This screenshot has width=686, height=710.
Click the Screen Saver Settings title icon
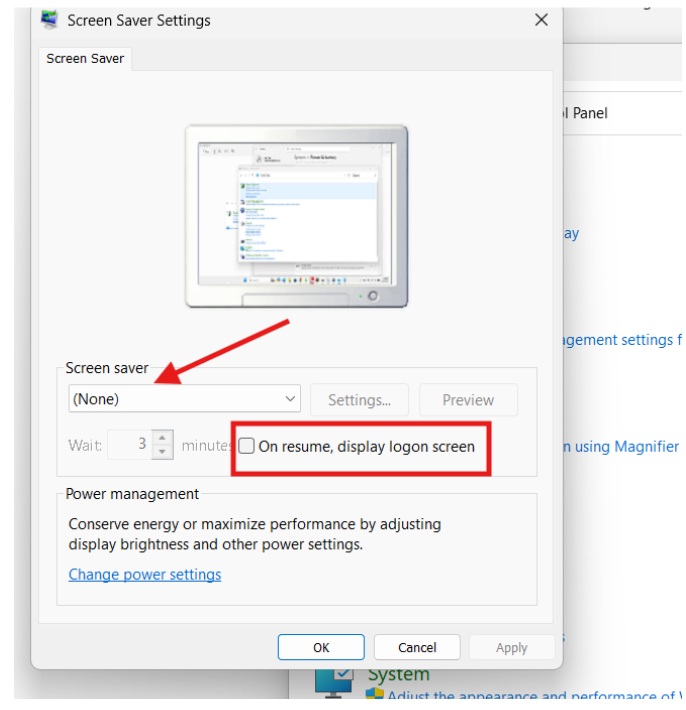tap(49, 19)
